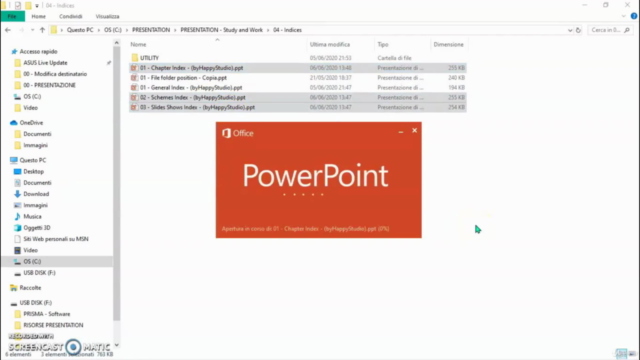Open Documenti under OneDrive
This screenshot has height=360, width=640.
click(37, 134)
